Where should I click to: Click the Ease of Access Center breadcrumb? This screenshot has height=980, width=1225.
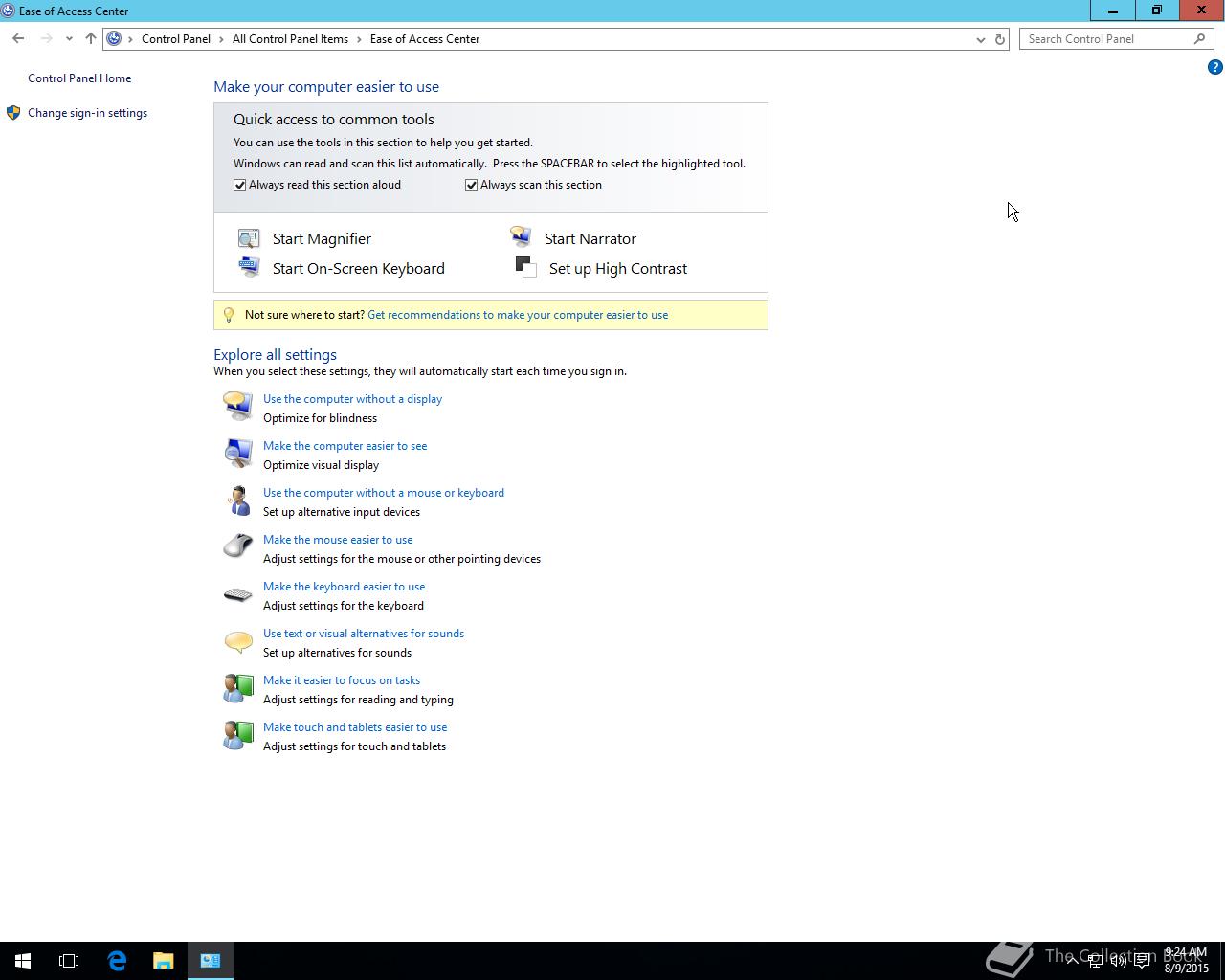click(x=425, y=39)
